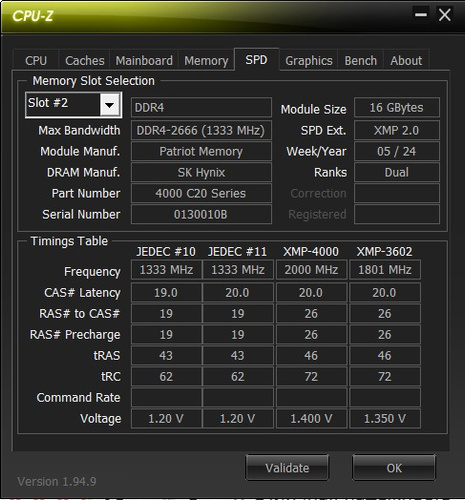Click the XMP-4000 frequency cell 2000 MHz
The width and height of the screenshot is (465, 500).
point(311,270)
